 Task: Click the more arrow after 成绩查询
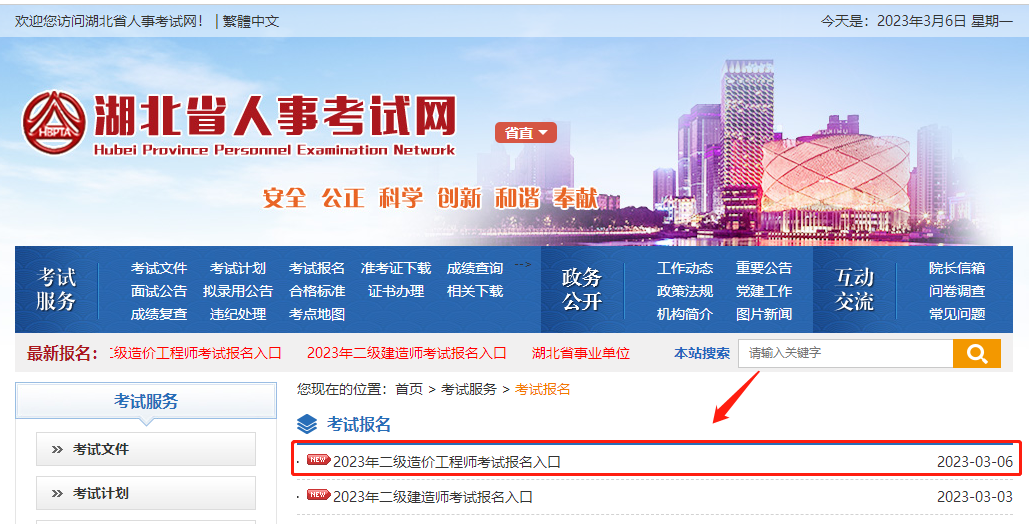pos(522,266)
